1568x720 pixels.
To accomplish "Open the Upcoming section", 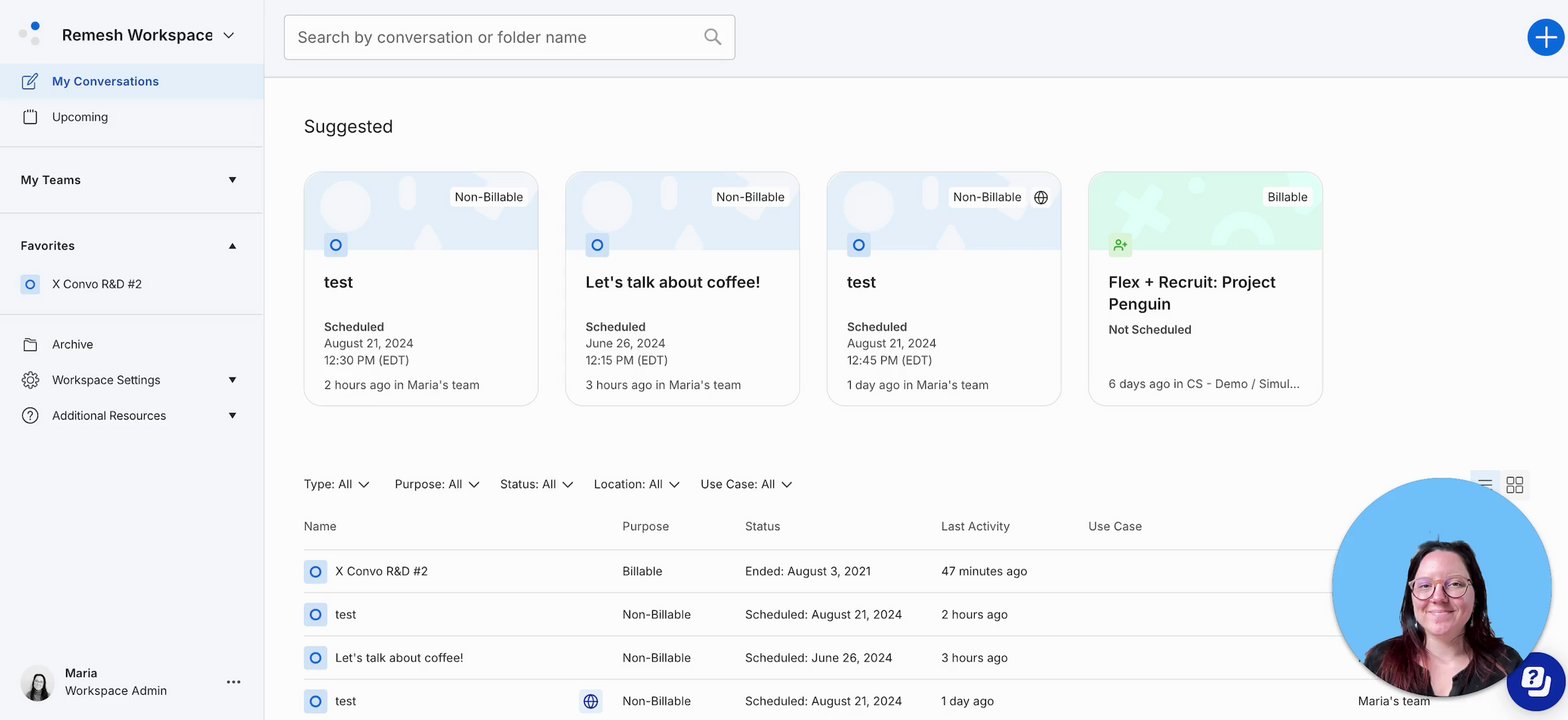I will (80, 117).
